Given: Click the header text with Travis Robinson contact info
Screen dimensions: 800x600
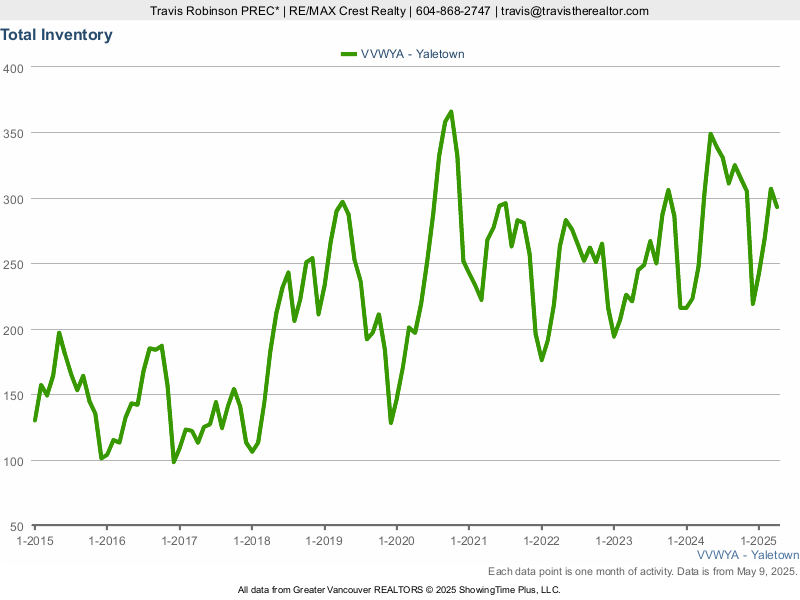Looking at the screenshot, I should pos(399,11).
